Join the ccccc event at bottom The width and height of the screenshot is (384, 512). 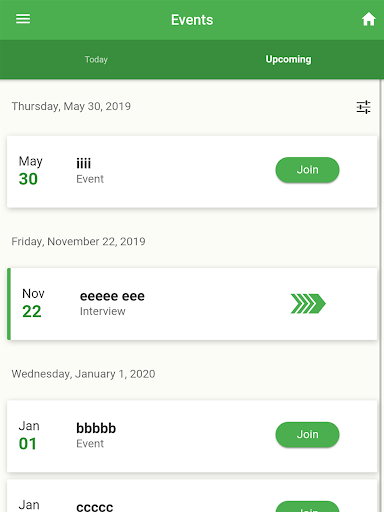click(x=307, y=507)
